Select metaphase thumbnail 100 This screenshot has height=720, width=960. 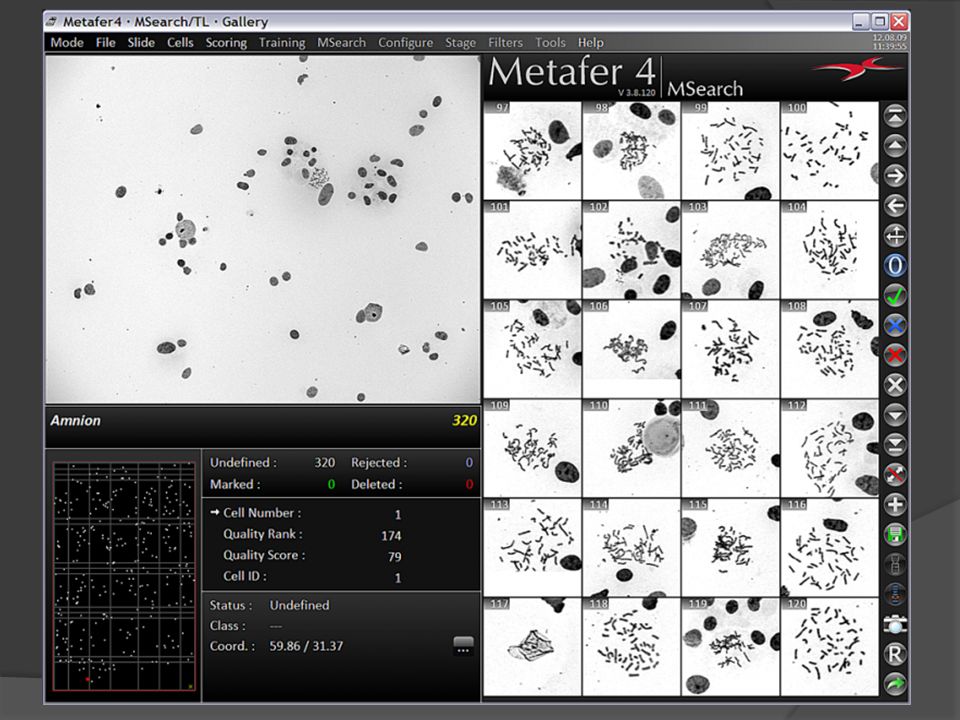pos(830,151)
